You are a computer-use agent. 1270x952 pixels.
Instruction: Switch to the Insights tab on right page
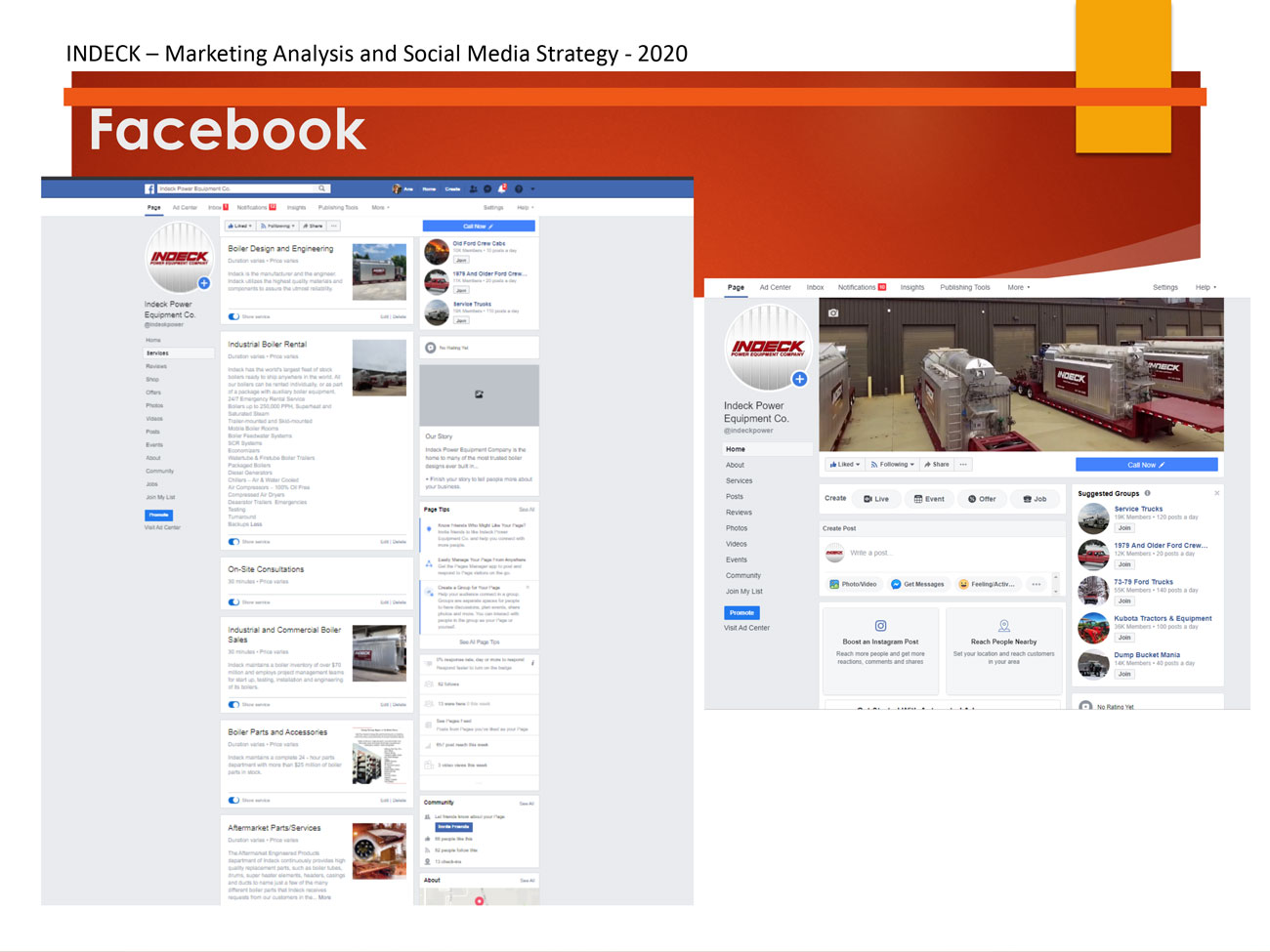tap(911, 288)
